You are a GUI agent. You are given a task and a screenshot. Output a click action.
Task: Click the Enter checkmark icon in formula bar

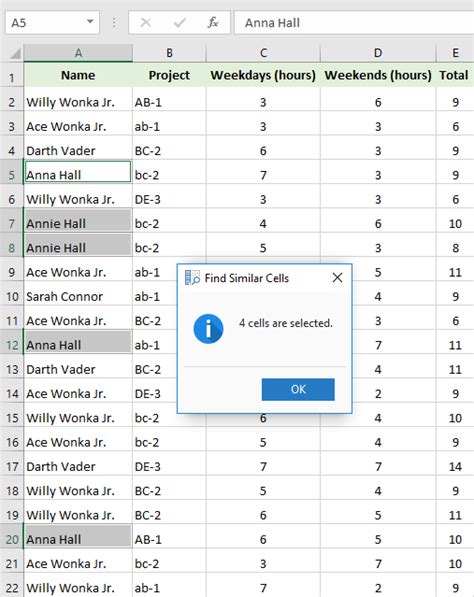pyautogui.click(x=179, y=23)
